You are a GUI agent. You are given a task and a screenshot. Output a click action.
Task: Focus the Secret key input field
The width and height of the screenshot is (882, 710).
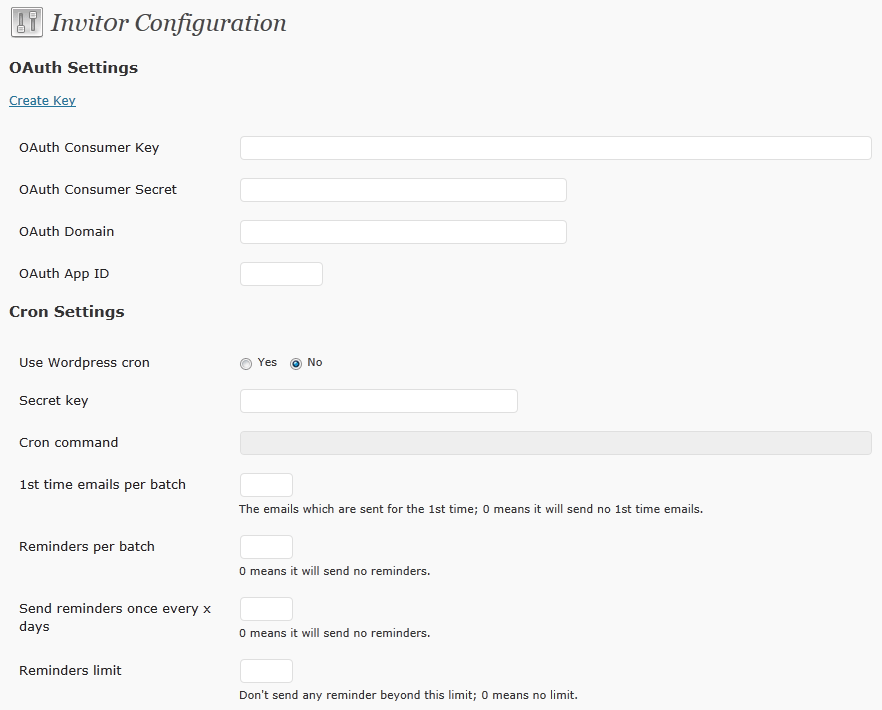(x=379, y=401)
